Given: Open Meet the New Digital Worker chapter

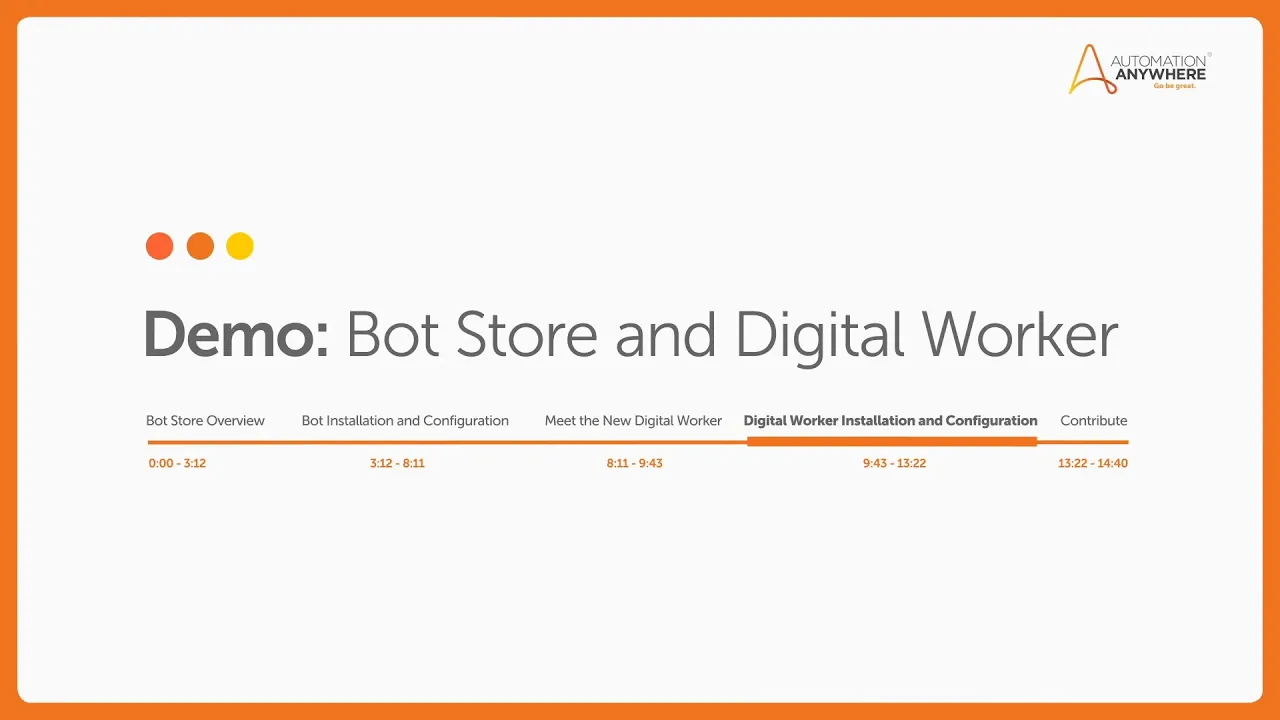Looking at the screenshot, I should (633, 421).
